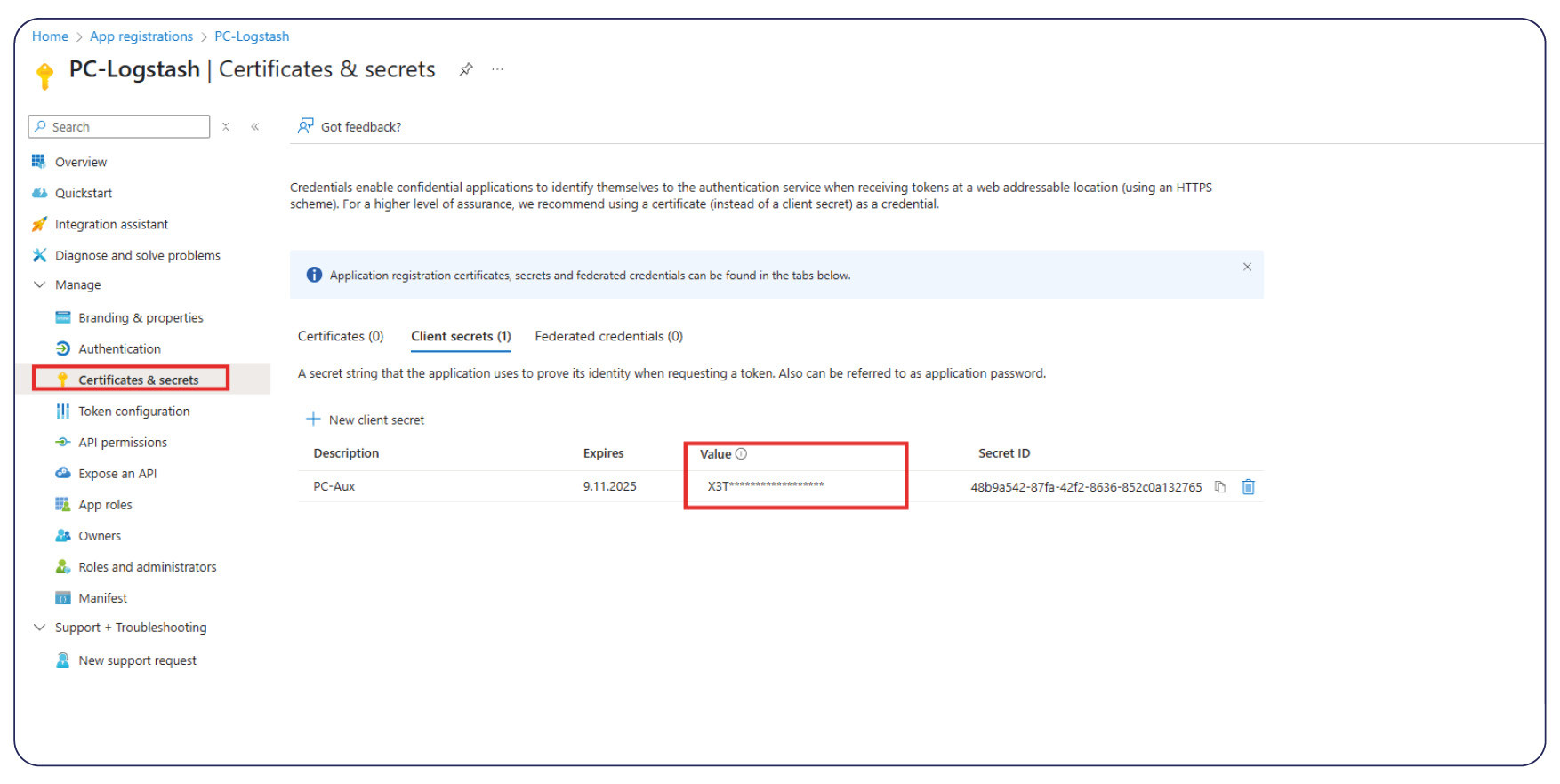
Task: Click the Owners people icon
Action: 63,535
